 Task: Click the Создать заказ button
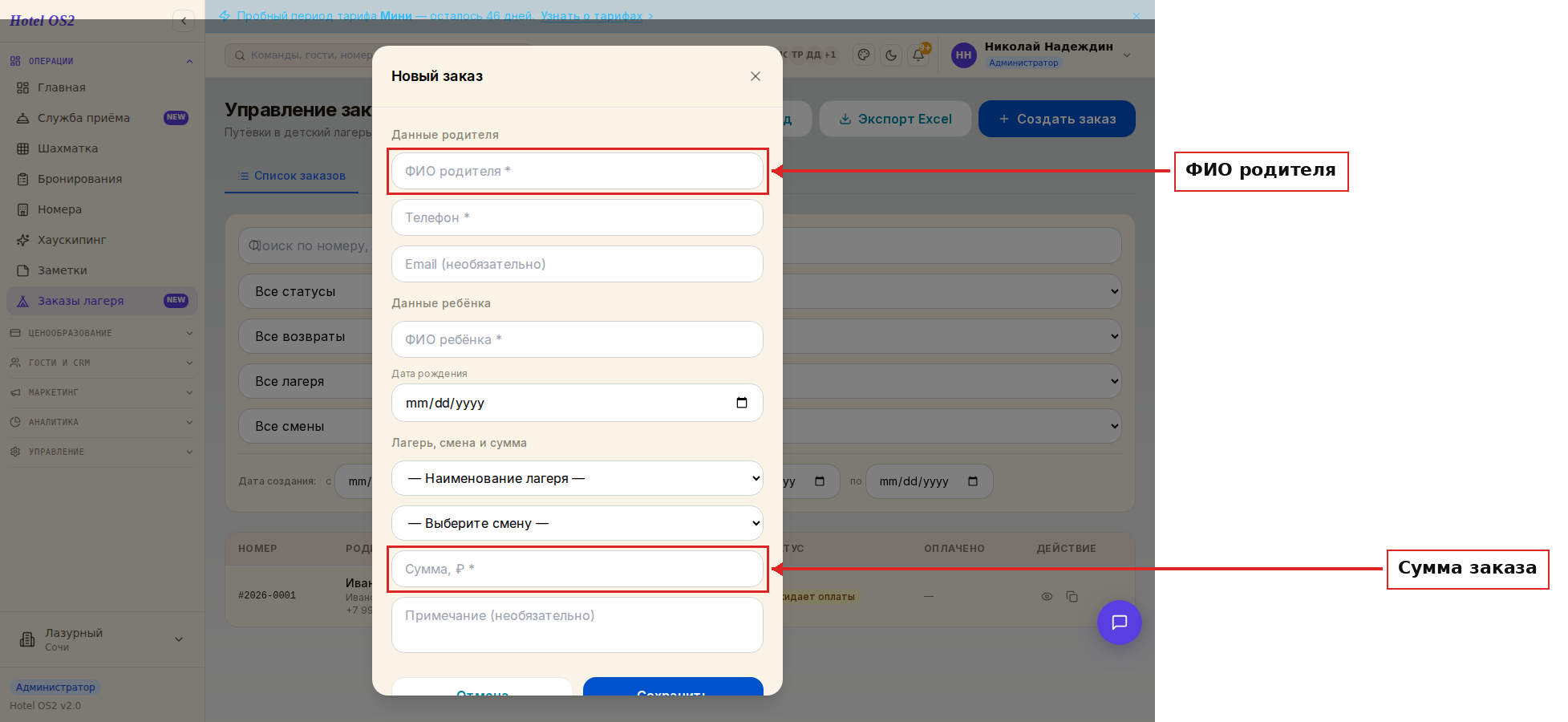tap(1056, 119)
